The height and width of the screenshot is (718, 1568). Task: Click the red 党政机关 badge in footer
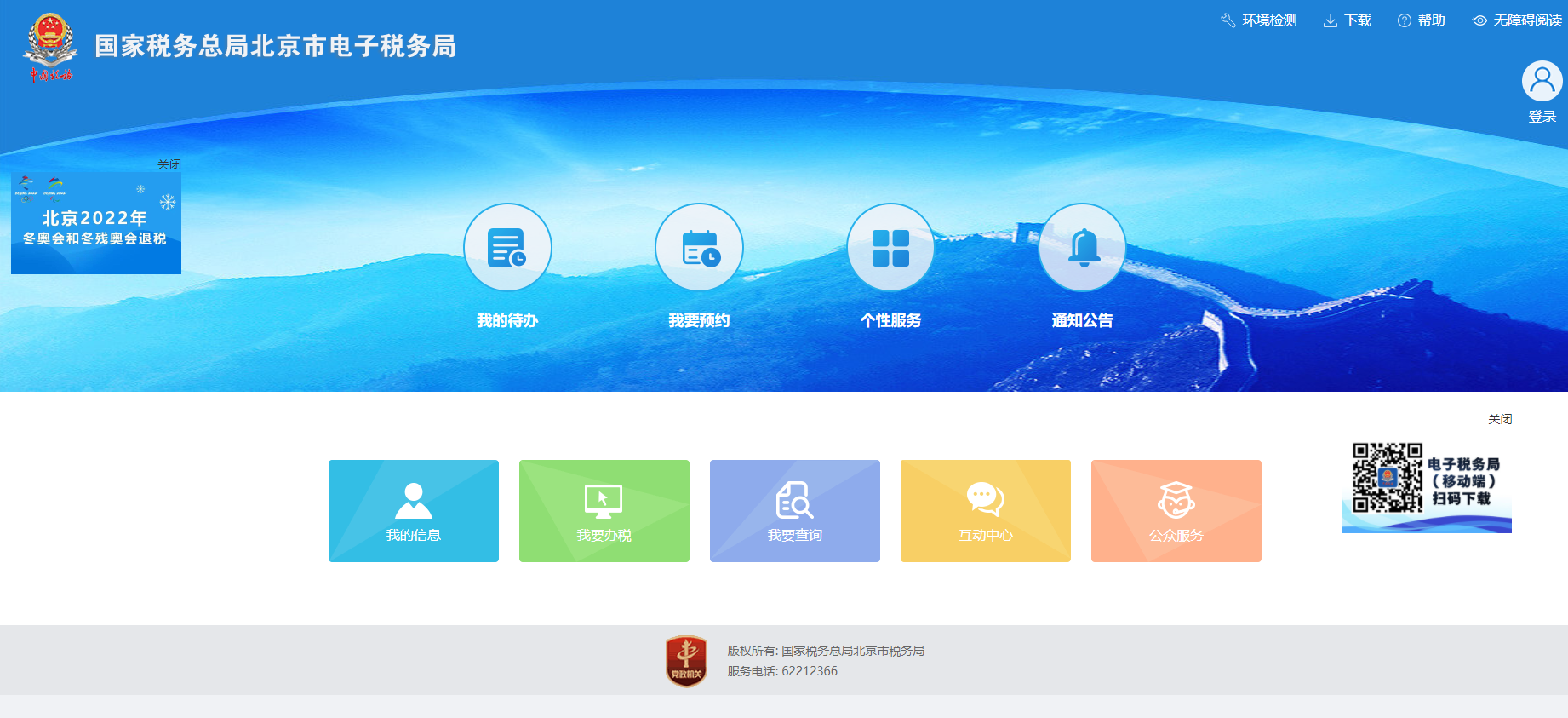pyautogui.click(x=686, y=661)
